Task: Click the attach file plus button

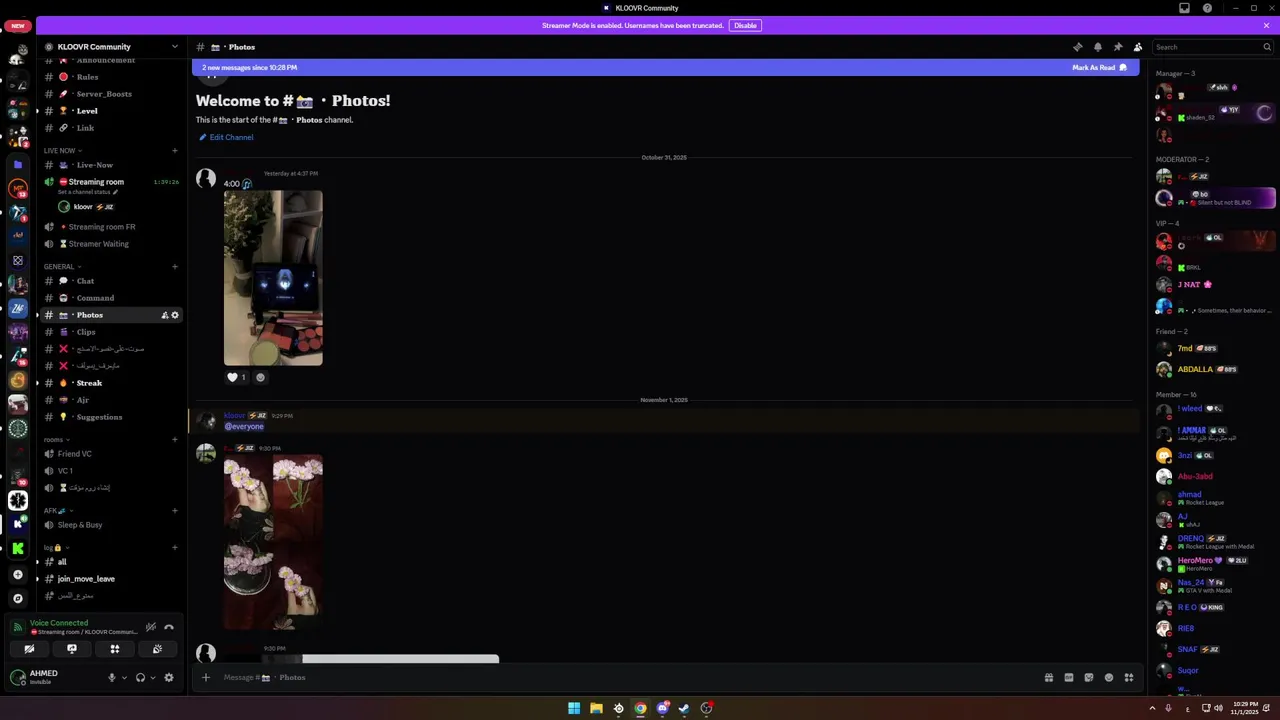Action: pos(206,677)
